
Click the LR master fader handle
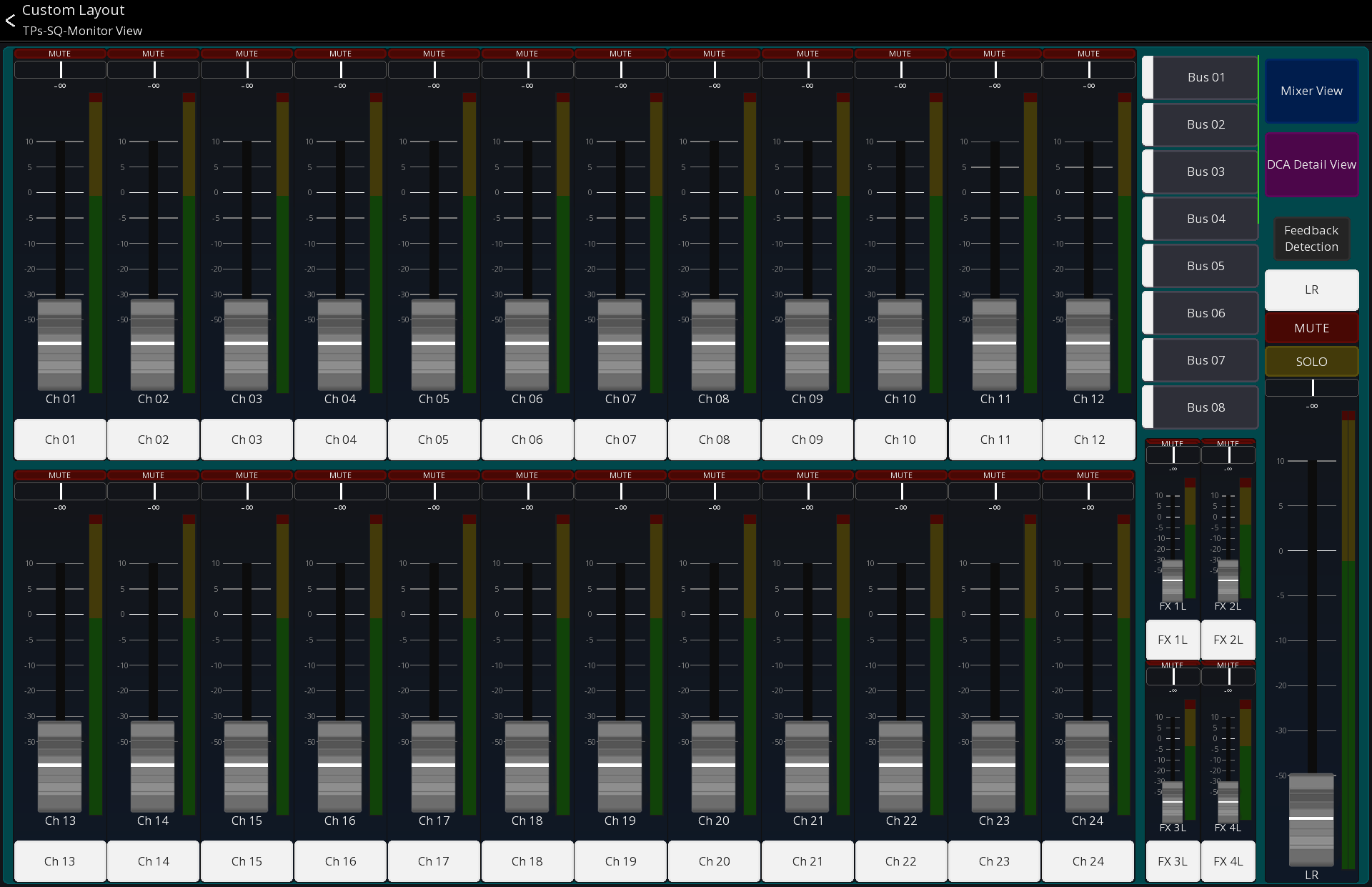(1311, 818)
